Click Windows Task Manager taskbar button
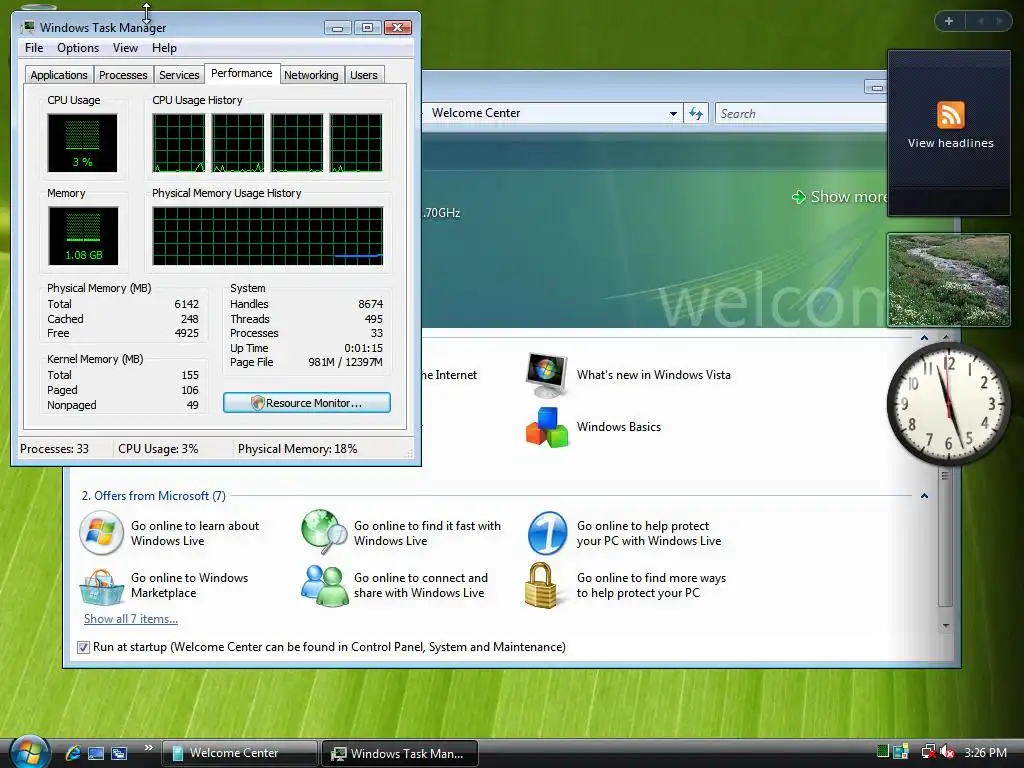The height and width of the screenshot is (768, 1024). [x=400, y=753]
